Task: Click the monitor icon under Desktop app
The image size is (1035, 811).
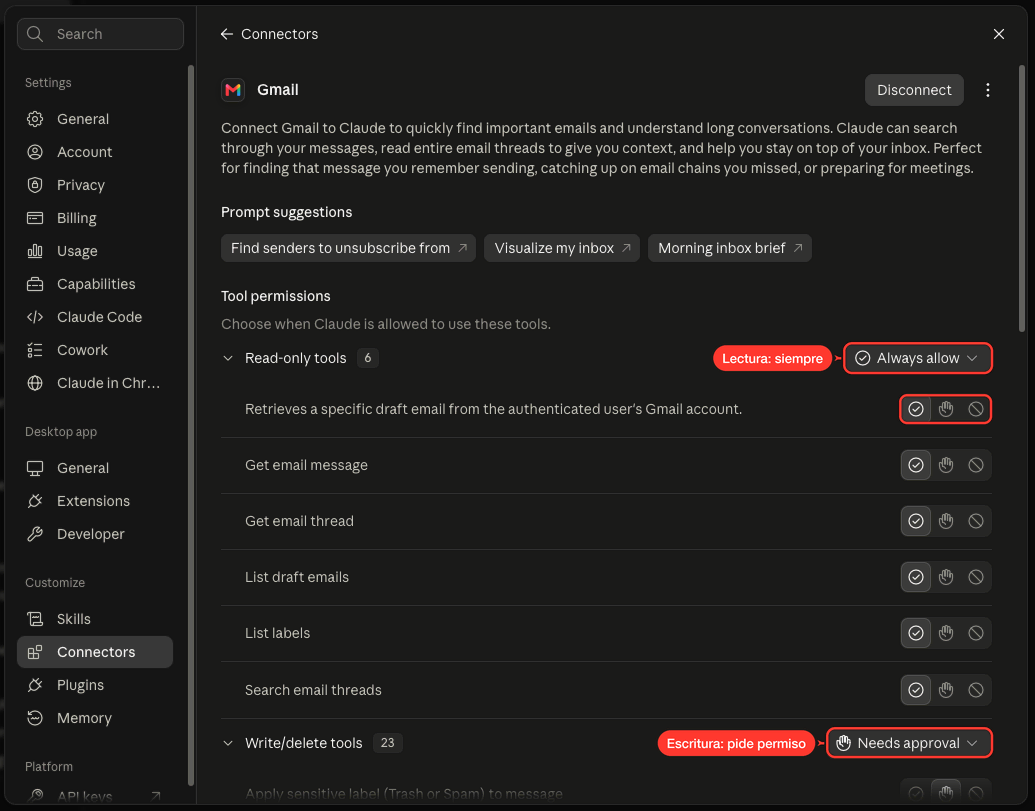Action: click(35, 469)
